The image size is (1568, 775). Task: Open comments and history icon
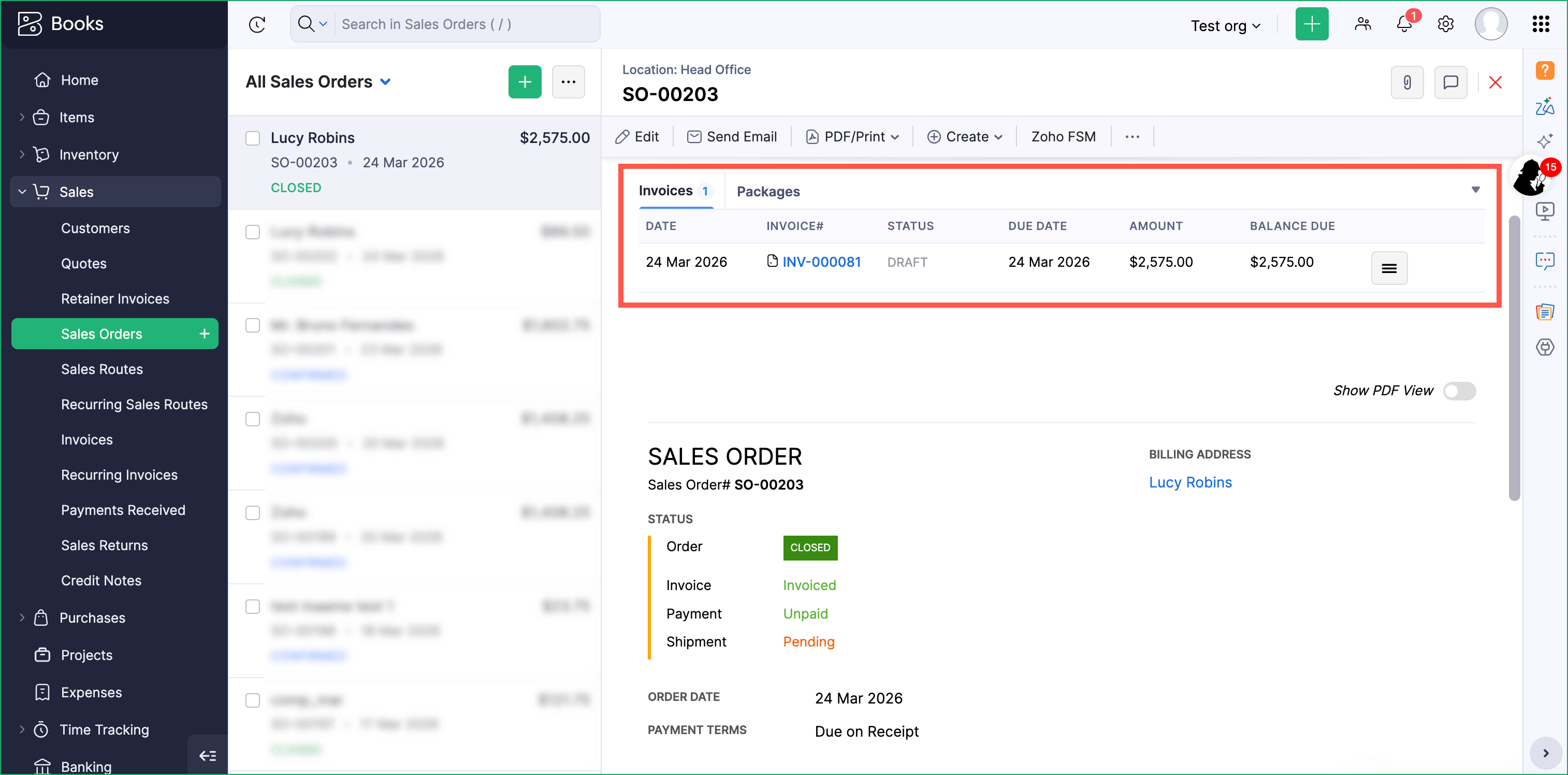(x=1450, y=82)
